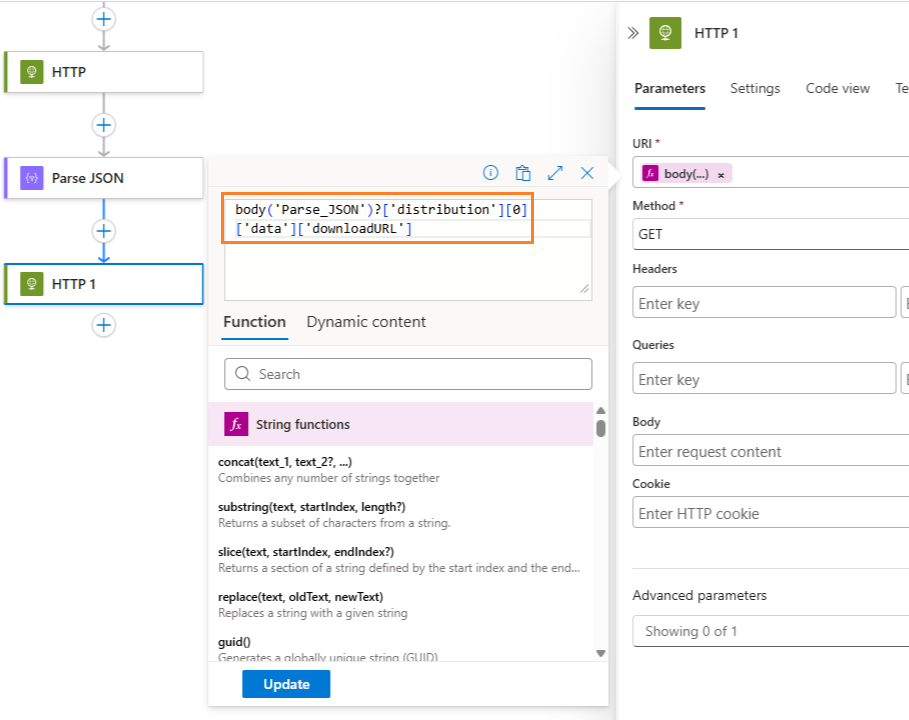Open the Settings tab
Image resolution: width=909 pixels, height=720 pixels.
755,89
